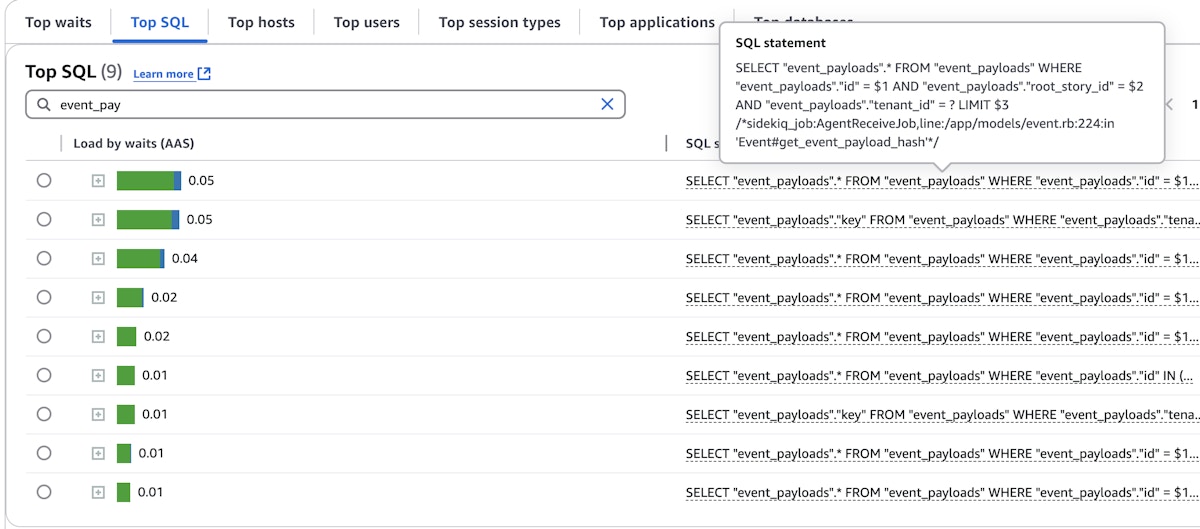
Task: Clear the event_pay search with the X icon
Action: 607,104
